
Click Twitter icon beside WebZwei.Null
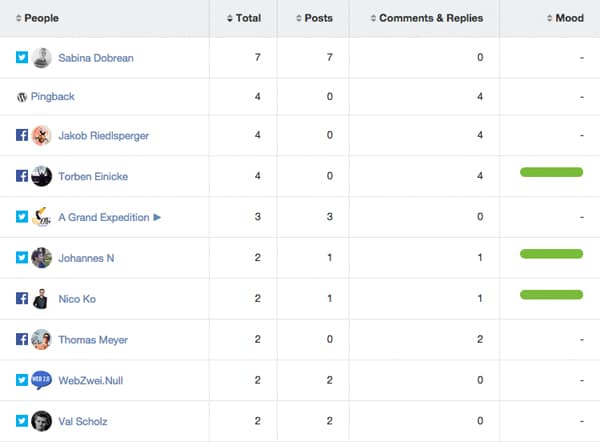coord(22,380)
